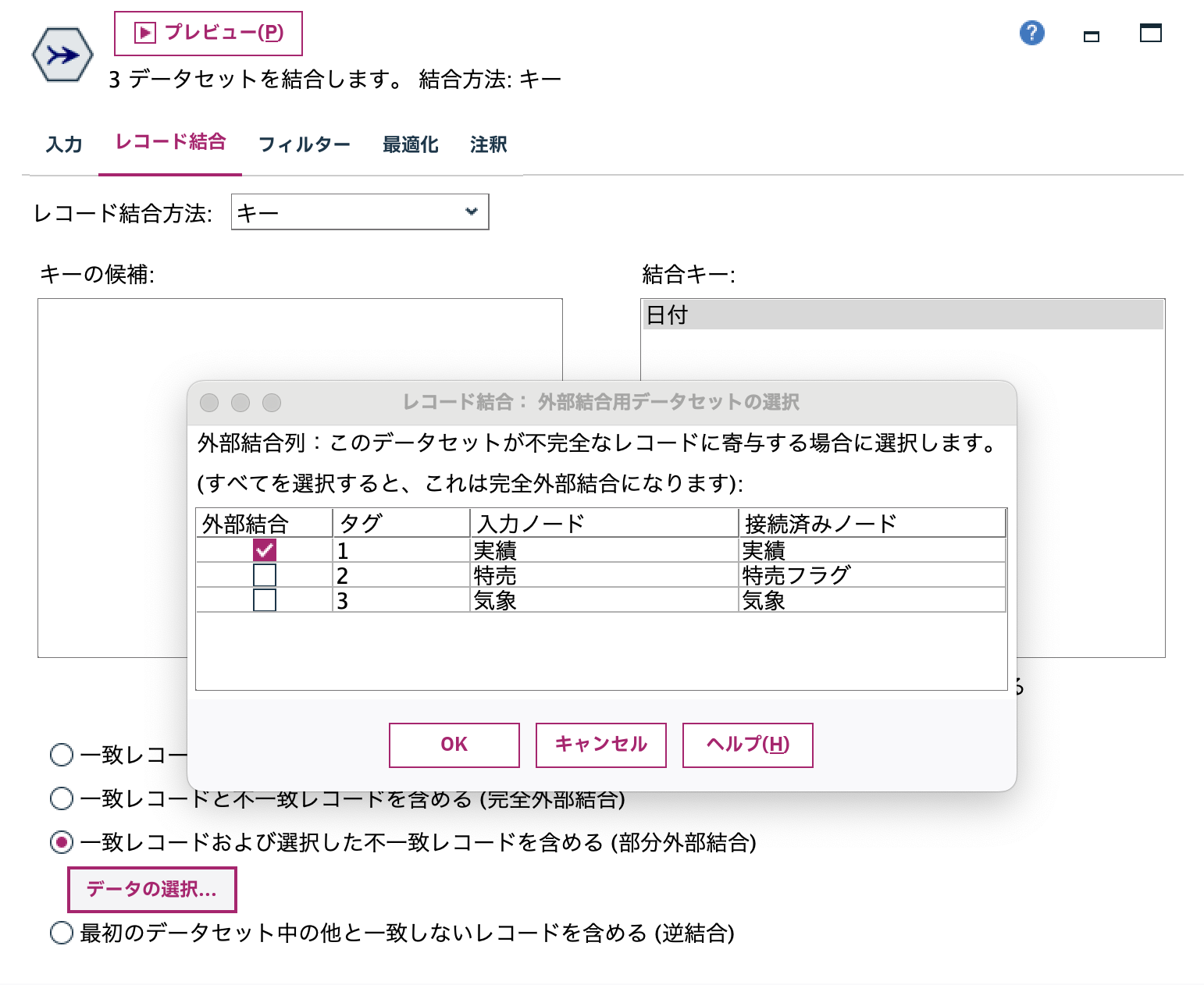This screenshot has width=1204, height=985.
Task: Select the 部分外部結合 radio option
Action: tap(59, 843)
